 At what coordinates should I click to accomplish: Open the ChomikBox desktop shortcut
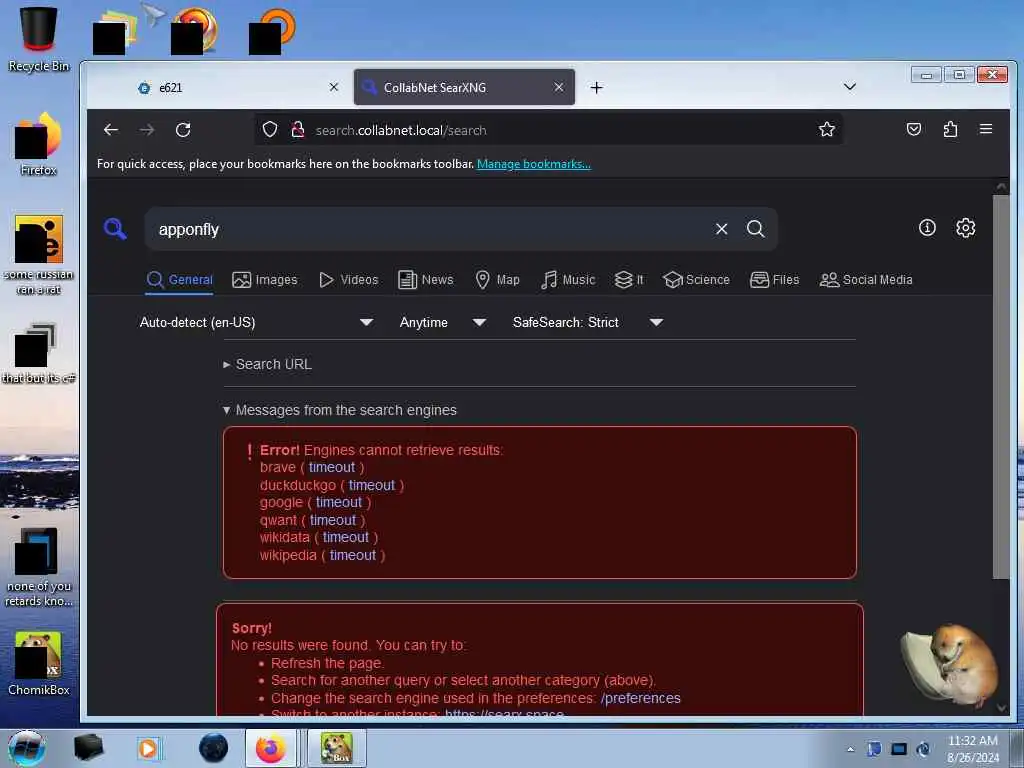point(39,663)
